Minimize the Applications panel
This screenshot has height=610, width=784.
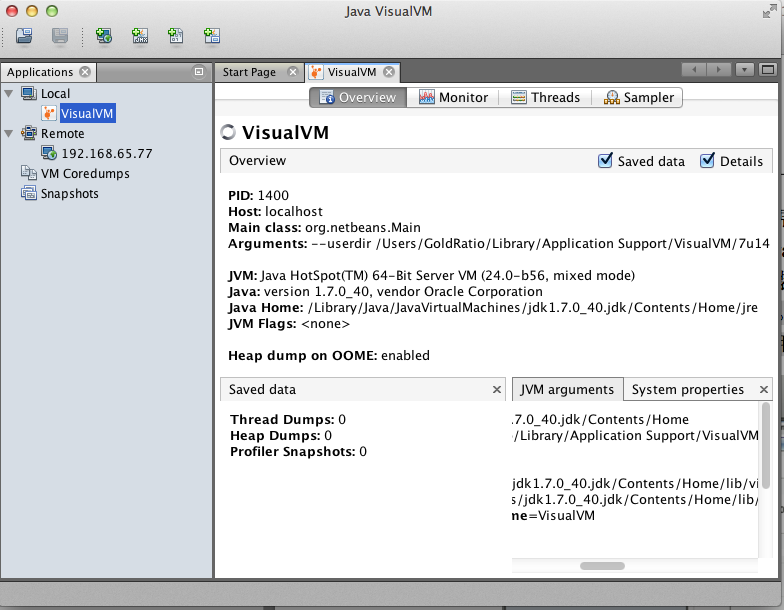tap(198, 72)
